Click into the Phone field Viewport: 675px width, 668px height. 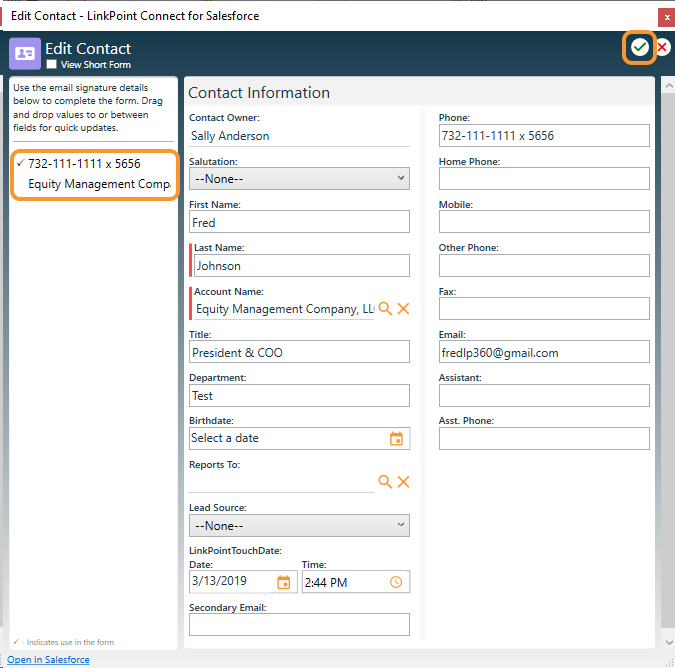544,136
